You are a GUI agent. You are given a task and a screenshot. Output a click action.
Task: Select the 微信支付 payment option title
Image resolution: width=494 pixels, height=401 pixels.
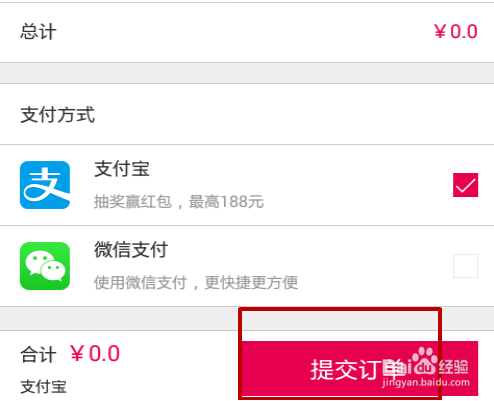[x=131, y=250]
